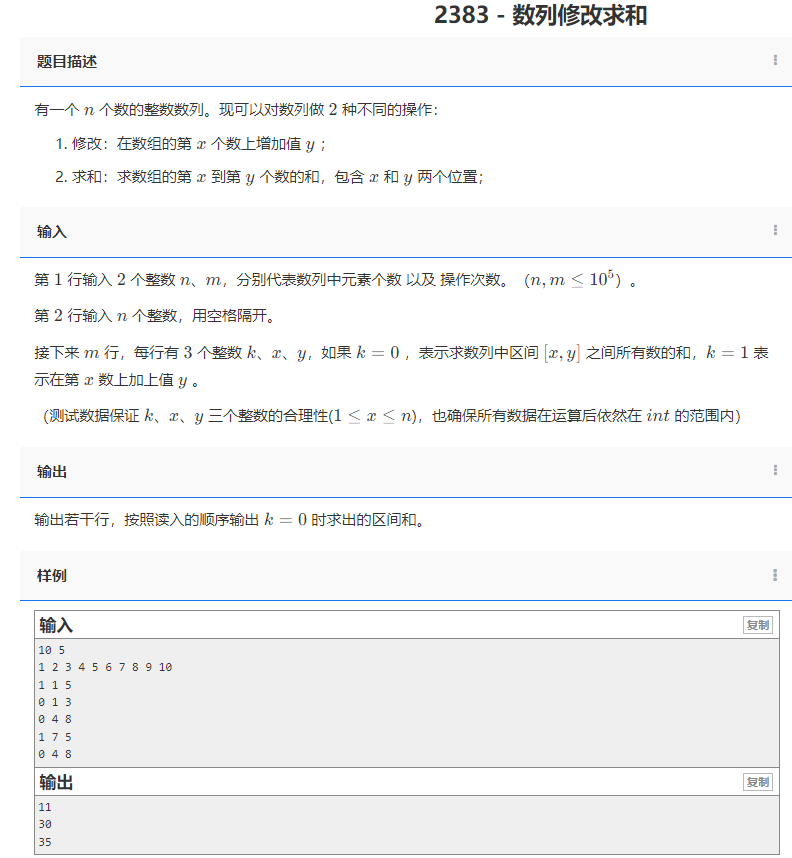The image size is (792, 858).
Task: Copy the sample output with 复制 button
Action: coord(758,782)
